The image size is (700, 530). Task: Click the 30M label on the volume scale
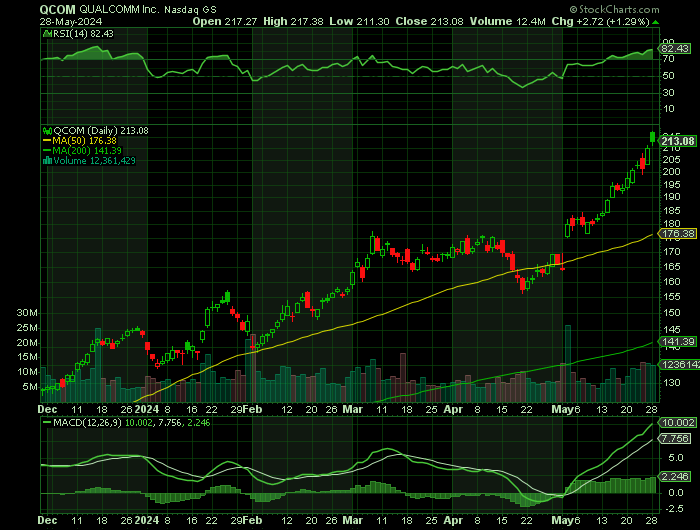(27, 313)
